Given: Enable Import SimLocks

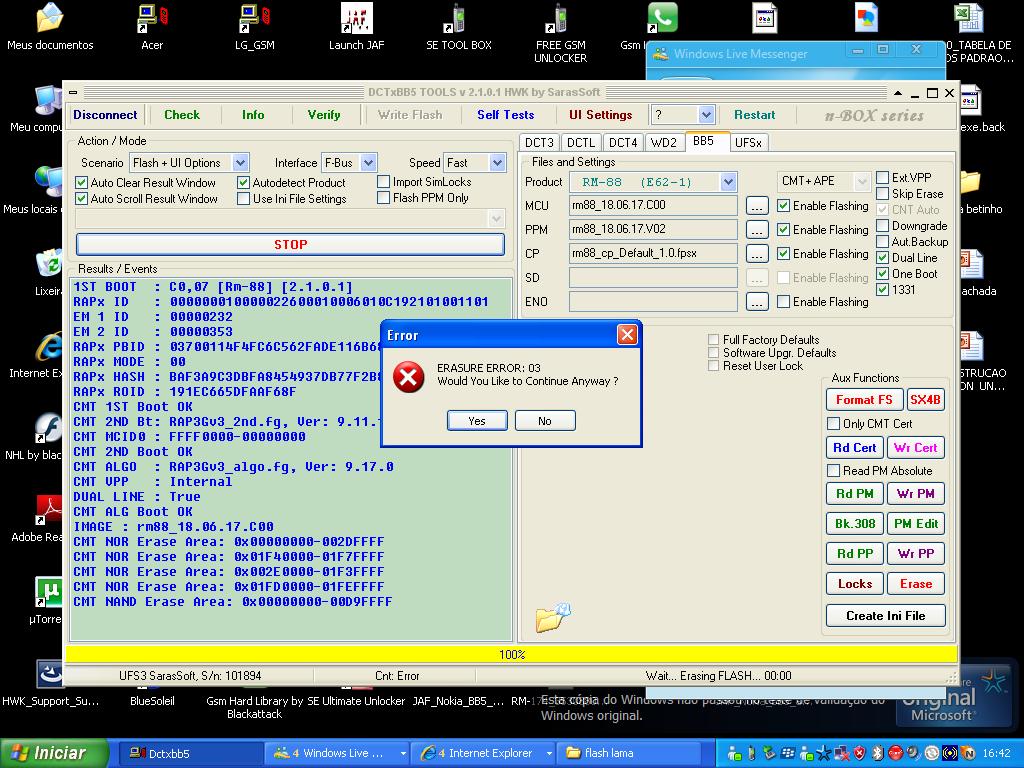Looking at the screenshot, I should (x=383, y=182).
